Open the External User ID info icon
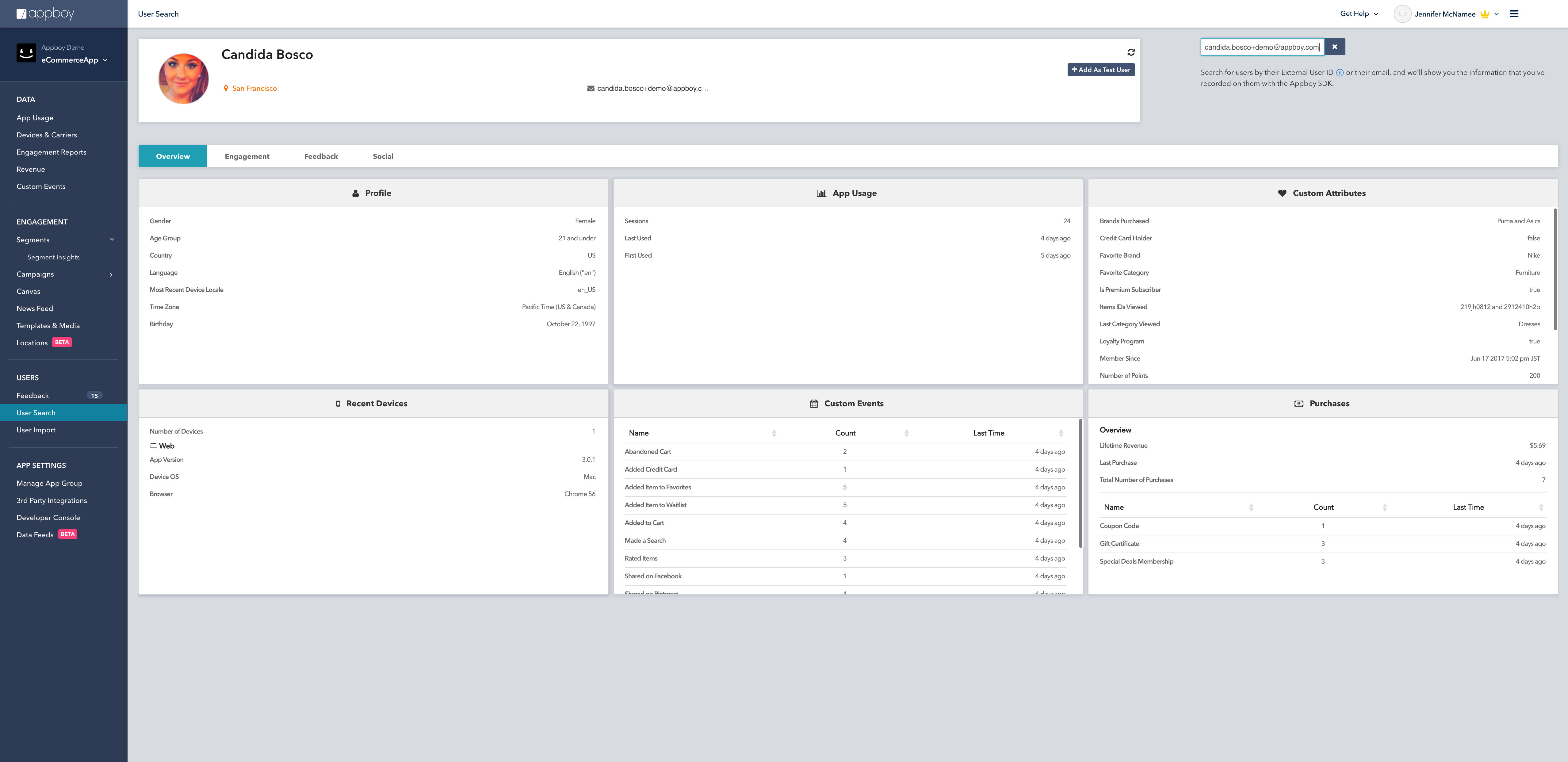Image resolution: width=1568 pixels, height=762 pixels. click(1340, 72)
